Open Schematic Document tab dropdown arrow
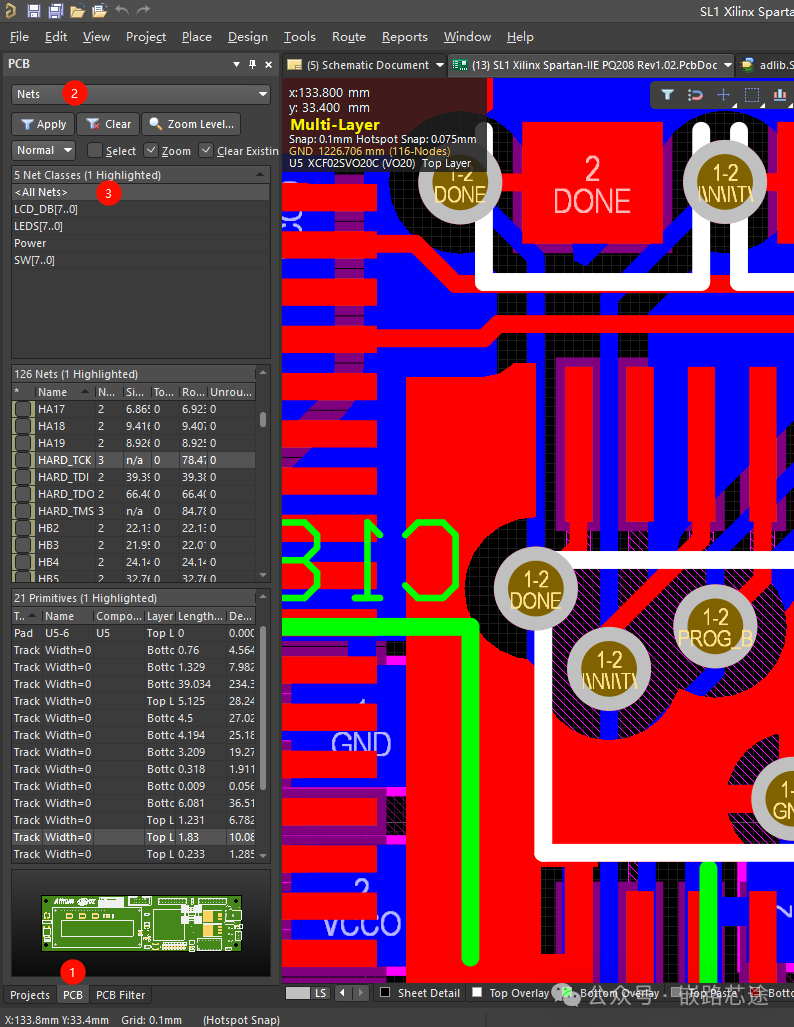Viewport: 794px width, 1027px height. pos(440,65)
